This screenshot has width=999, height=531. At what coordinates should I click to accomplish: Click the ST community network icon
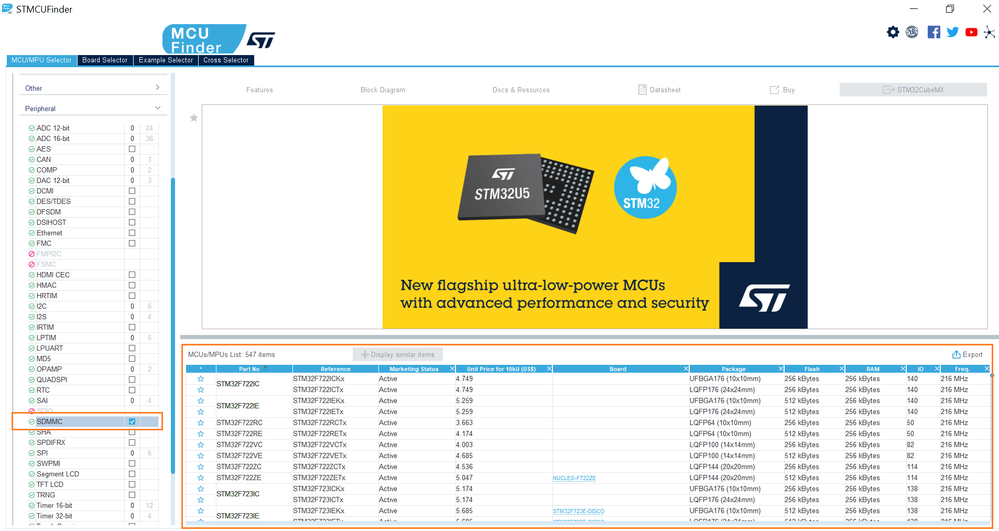tap(989, 32)
